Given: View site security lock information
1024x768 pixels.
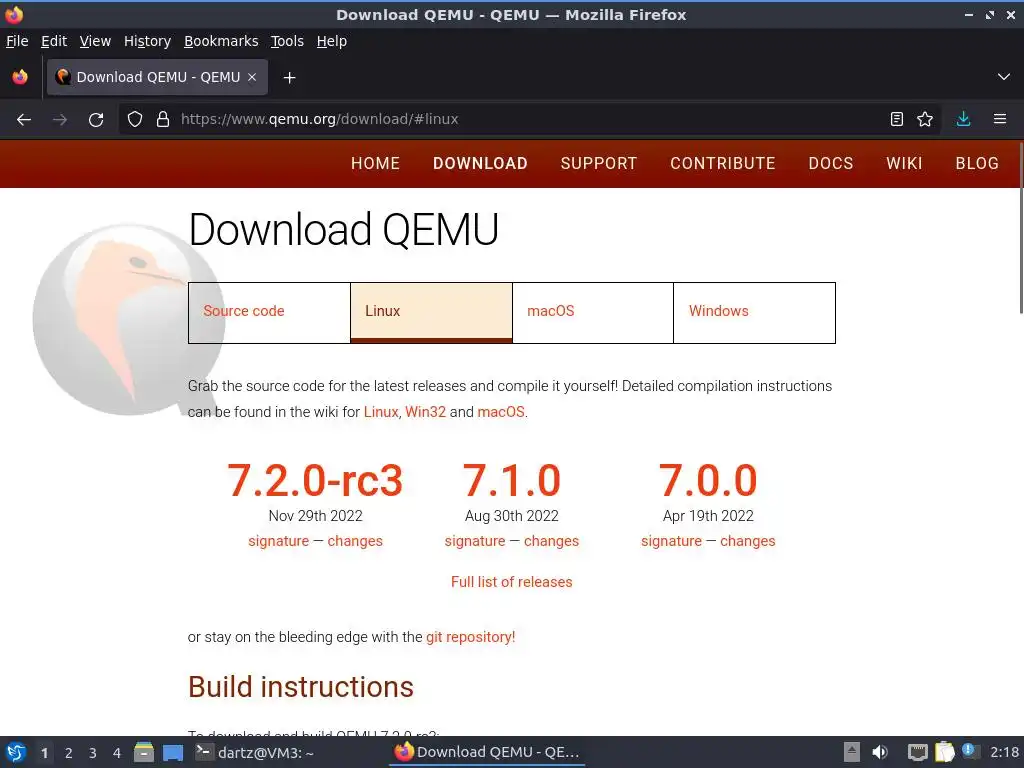Looking at the screenshot, I should point(163,120).
